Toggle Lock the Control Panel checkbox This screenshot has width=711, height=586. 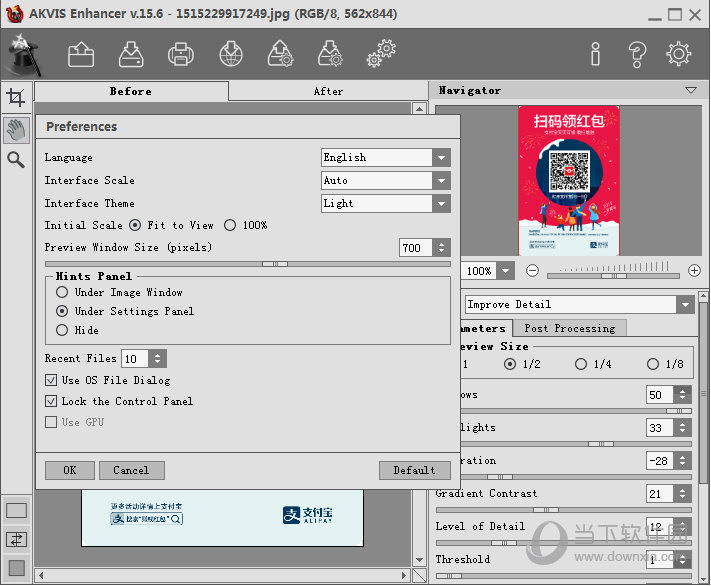click(x=51, y=401)
